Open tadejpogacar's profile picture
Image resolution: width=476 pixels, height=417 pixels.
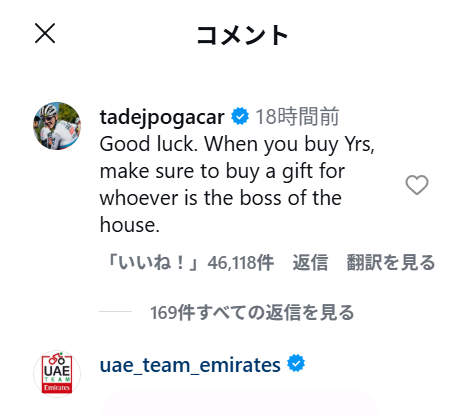[57, 126]
